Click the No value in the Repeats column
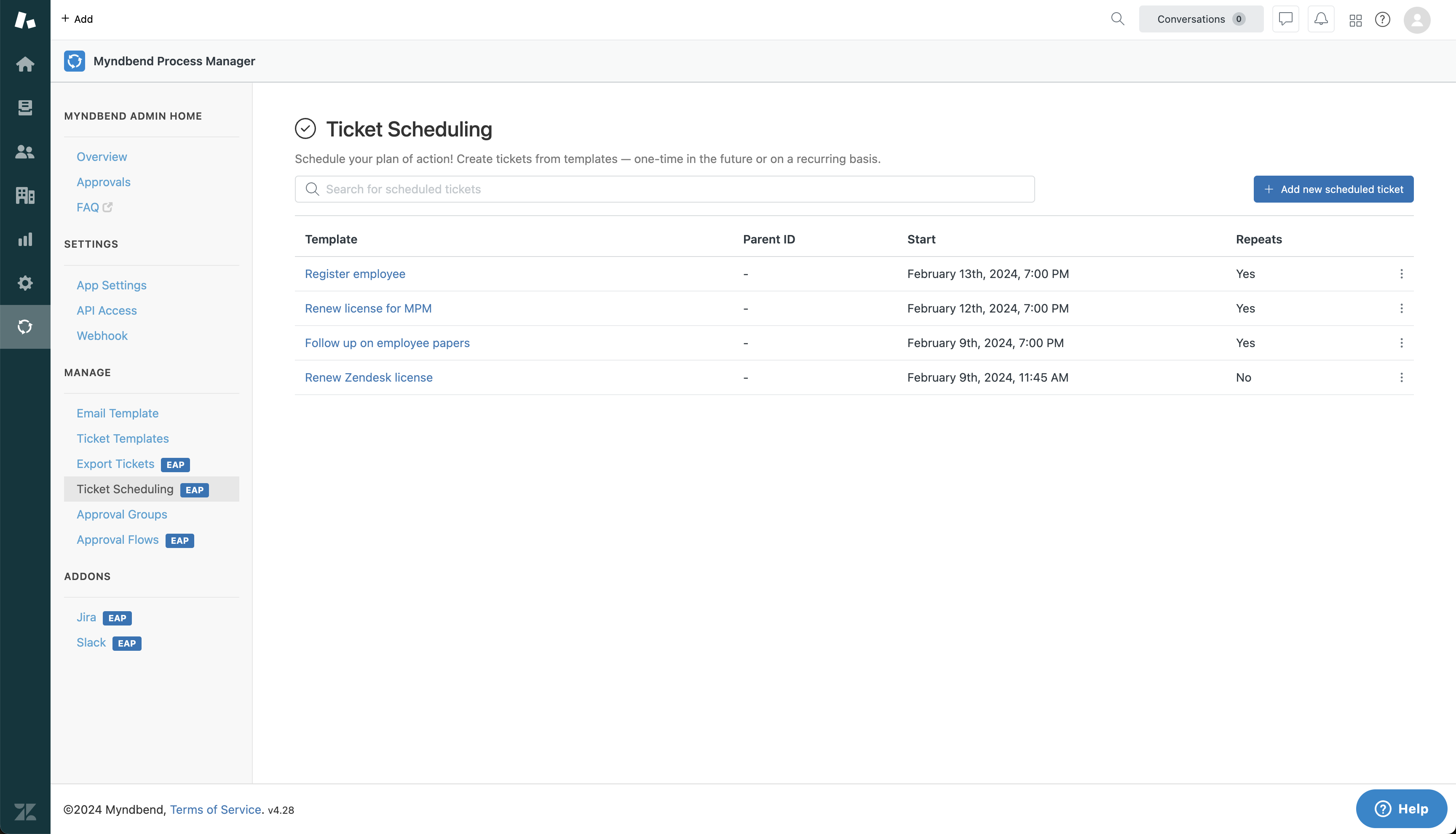This screenshot has height=834, width=1456. pyautogui.click(x=1243, y=377)
